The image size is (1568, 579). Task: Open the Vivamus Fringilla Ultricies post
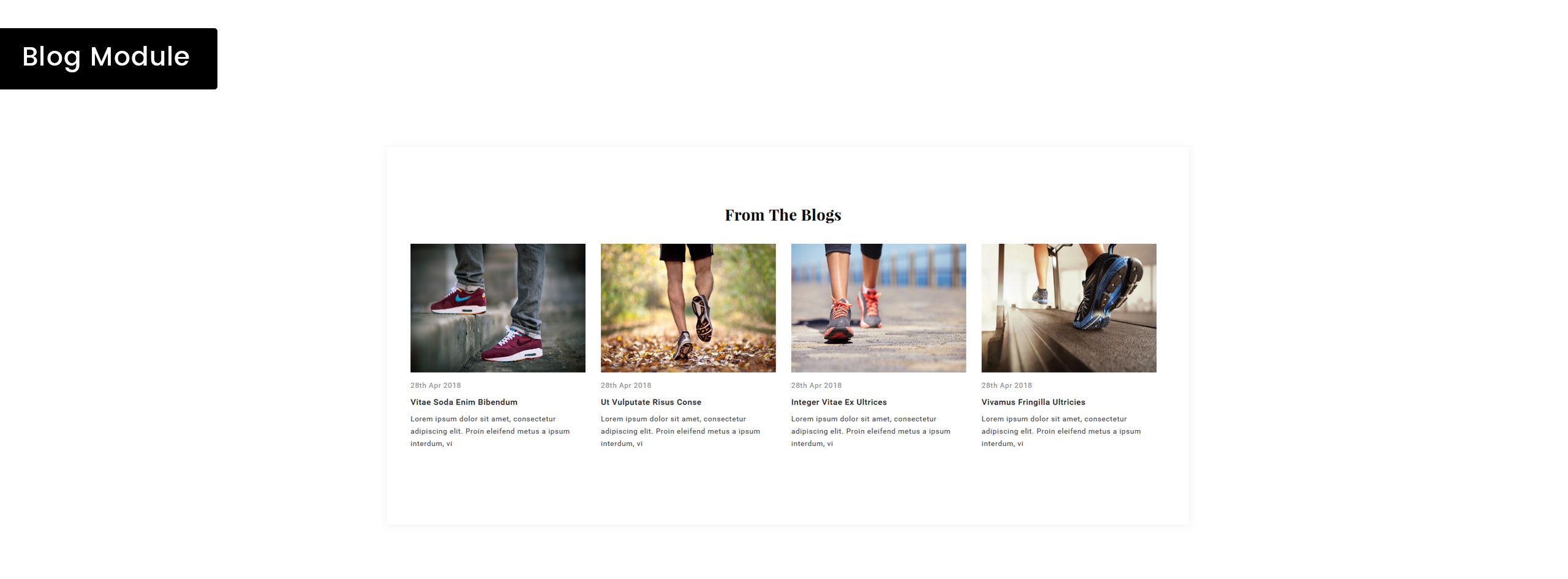(x=1033, y=403)
